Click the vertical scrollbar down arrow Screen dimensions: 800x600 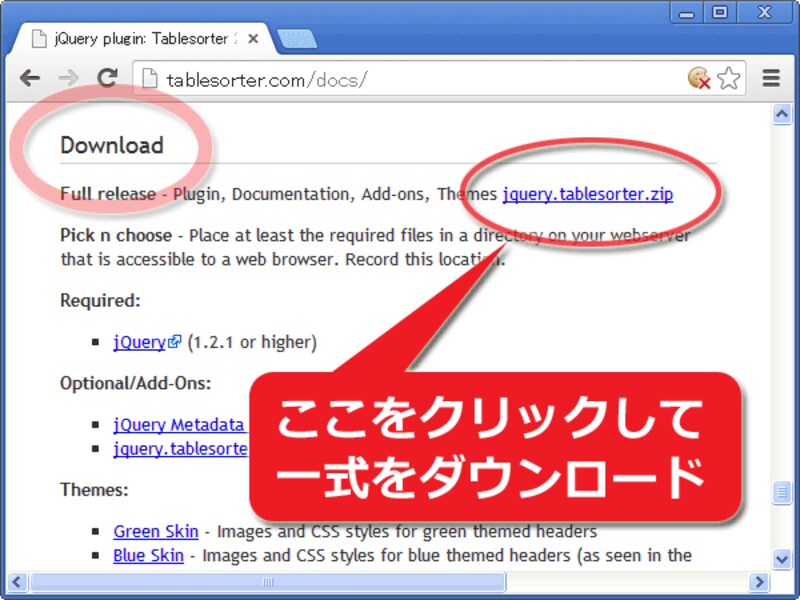(x=782, y=559)
